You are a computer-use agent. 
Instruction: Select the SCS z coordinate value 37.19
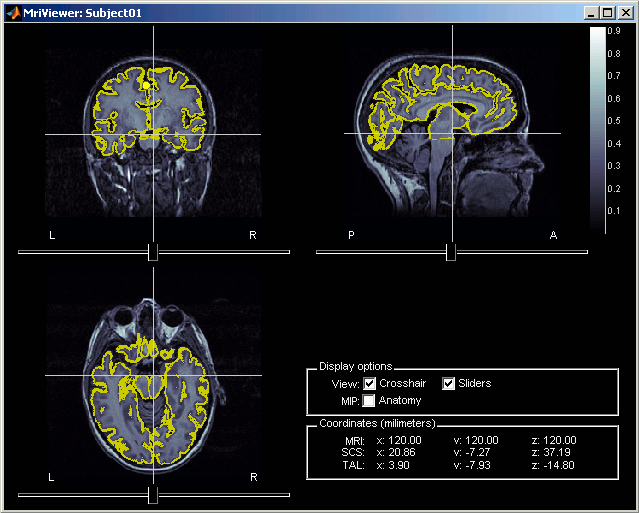point(559,452)
